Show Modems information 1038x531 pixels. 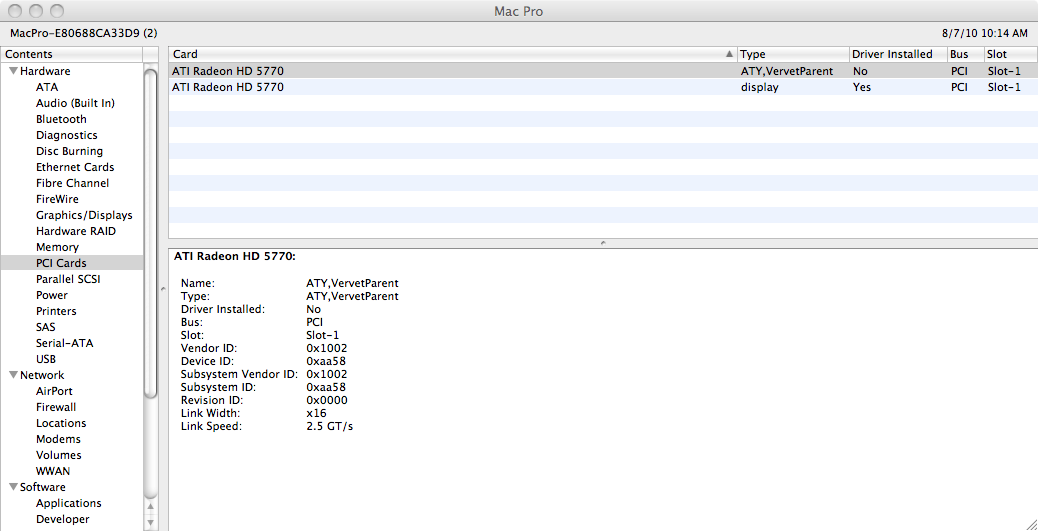coord(58,439)
